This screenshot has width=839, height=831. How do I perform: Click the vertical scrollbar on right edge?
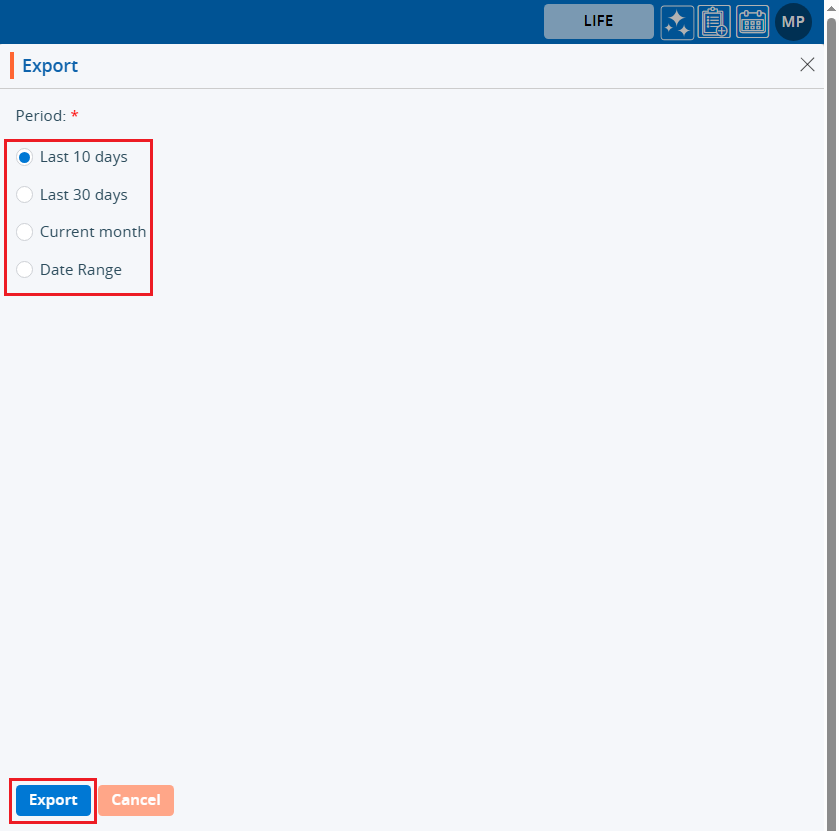click(831, 400)
